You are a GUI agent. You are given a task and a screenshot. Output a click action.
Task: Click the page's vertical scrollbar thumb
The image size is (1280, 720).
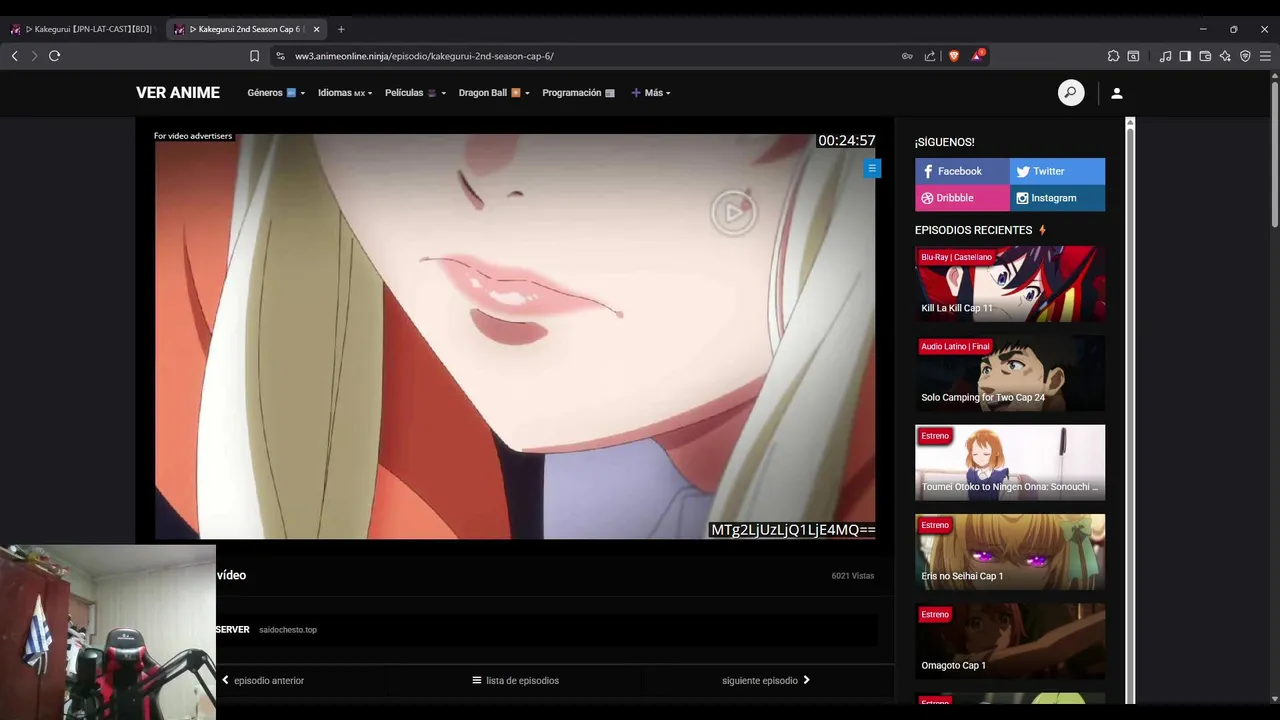(1274, 155)
